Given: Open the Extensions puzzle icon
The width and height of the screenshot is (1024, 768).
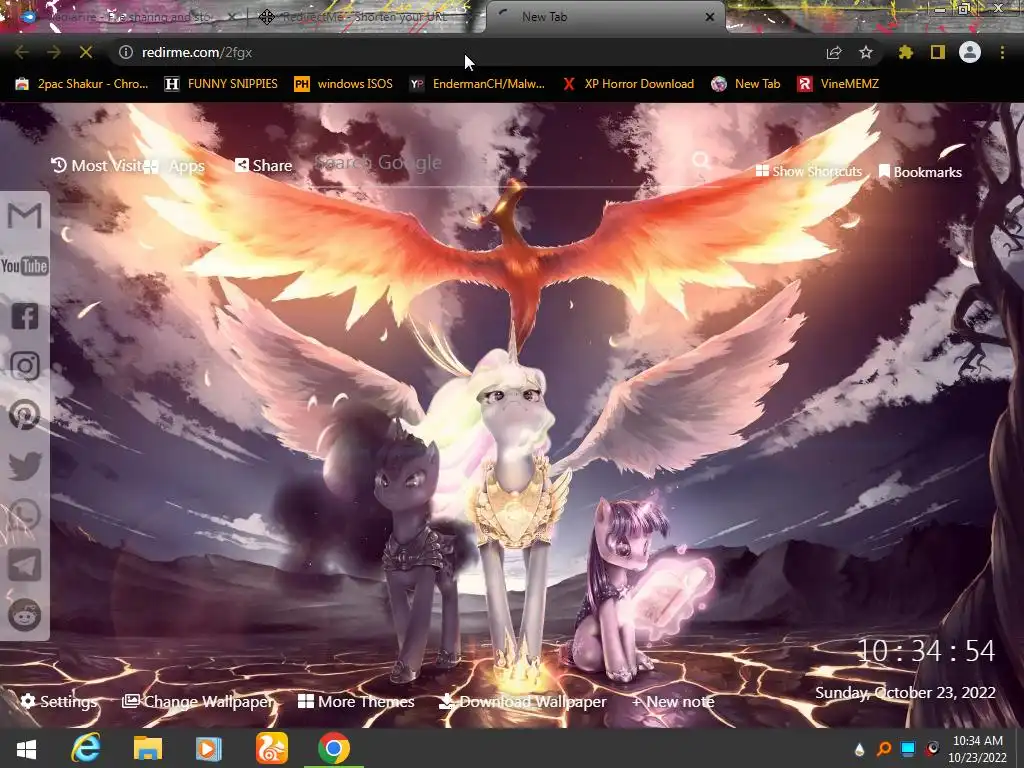Looking at the screenshot, I should pos(906,52).
